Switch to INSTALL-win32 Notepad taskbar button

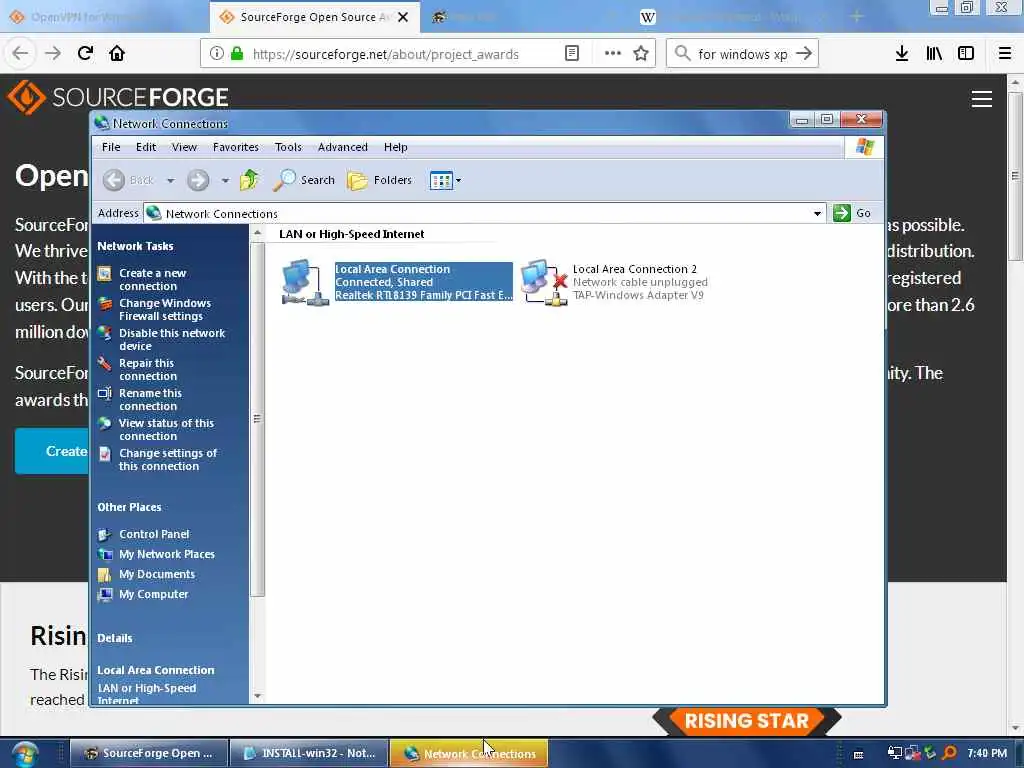pos(309,753)
